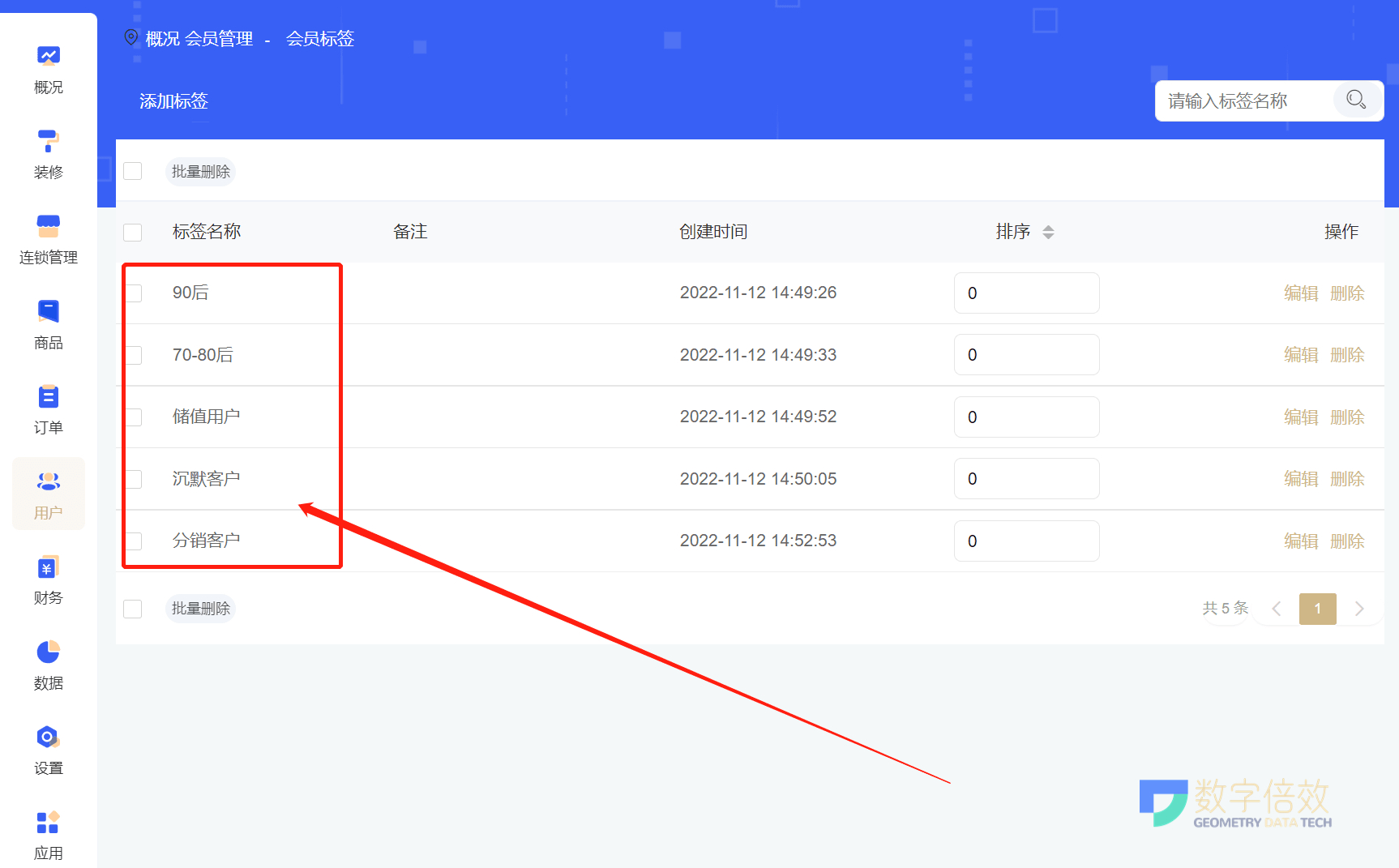The width and height of the screenshot is (1399, 868).
Task: Click the previous page left chevron
Action: coord(1277,609)
